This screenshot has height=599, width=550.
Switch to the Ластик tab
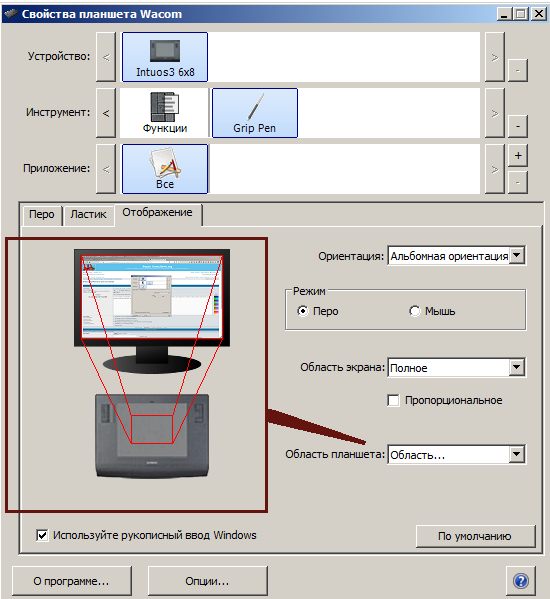click(89, 215)
